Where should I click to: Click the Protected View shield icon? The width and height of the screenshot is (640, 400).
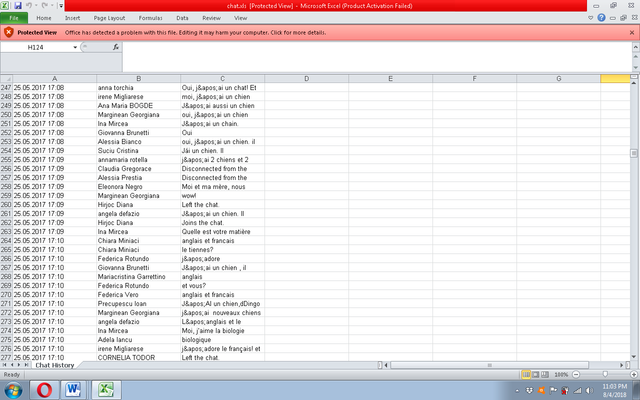pos(9,32)
